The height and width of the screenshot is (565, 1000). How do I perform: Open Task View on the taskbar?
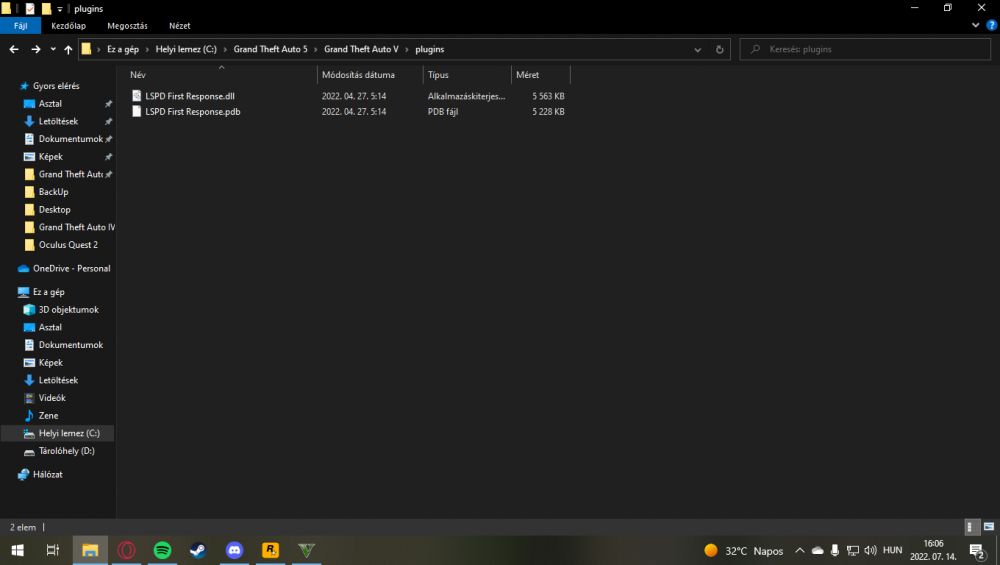pyautogui.click(x=53, y=550)
